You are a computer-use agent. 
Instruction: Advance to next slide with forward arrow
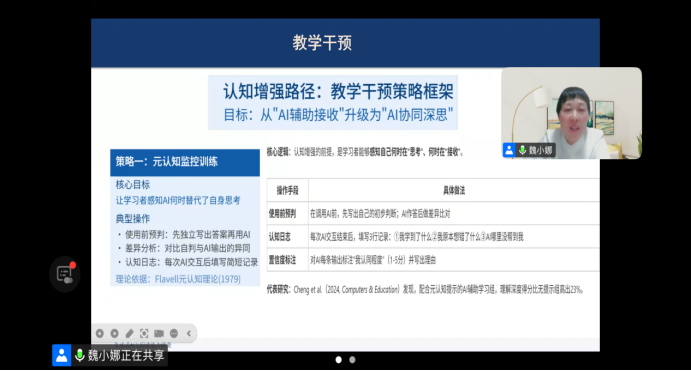point(115,334)
